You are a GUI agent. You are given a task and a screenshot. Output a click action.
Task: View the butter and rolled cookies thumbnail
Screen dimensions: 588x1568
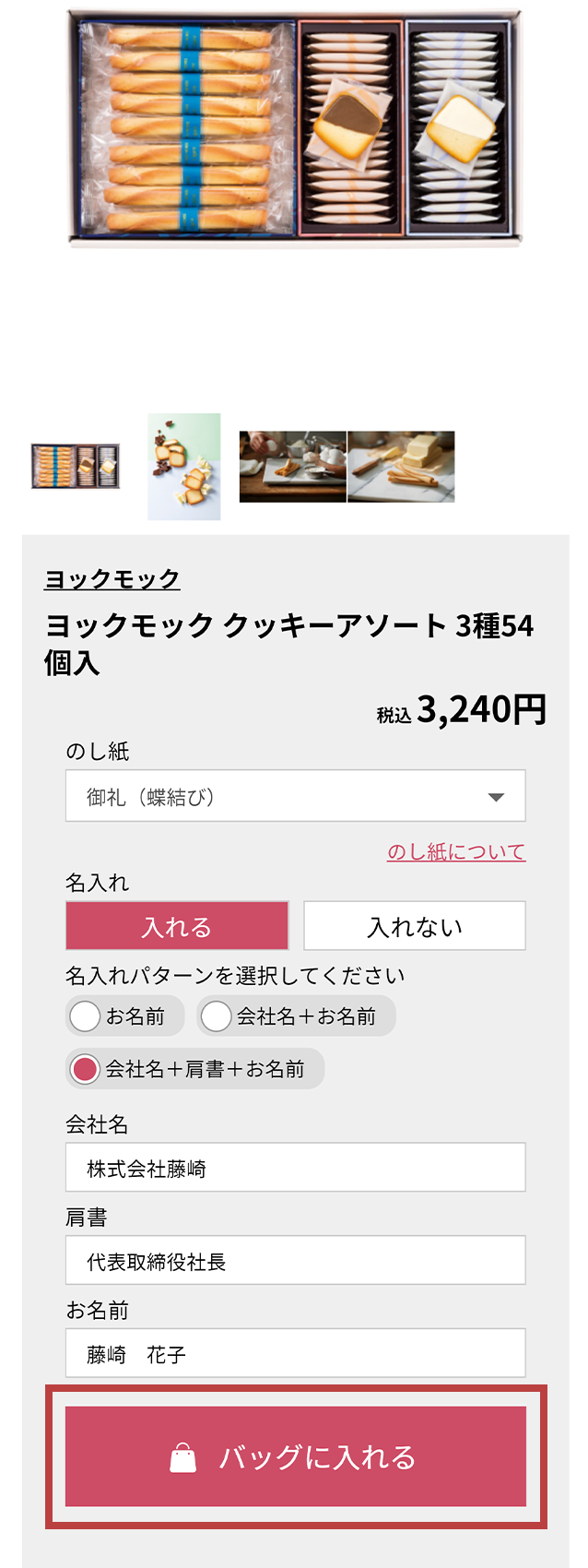(401, 467)
